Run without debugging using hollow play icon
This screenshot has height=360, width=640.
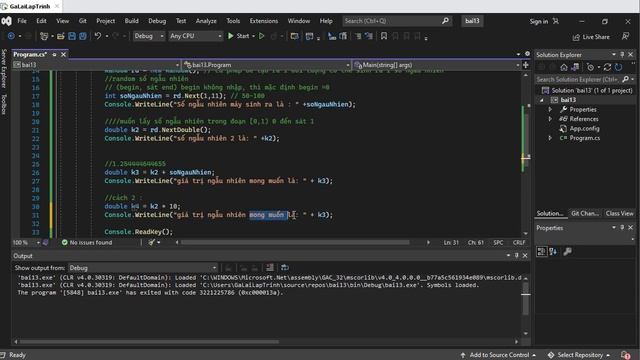[262, 36]
